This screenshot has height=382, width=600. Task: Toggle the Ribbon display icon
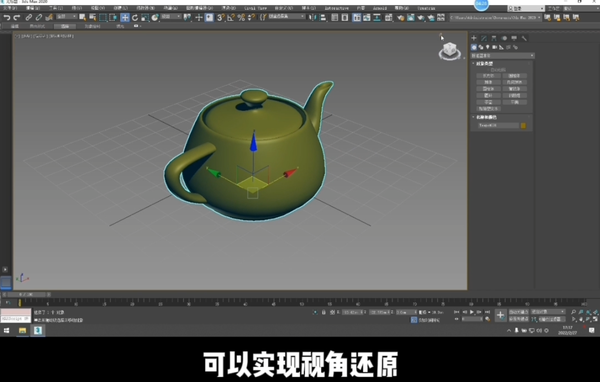click(x=356, y=17)
